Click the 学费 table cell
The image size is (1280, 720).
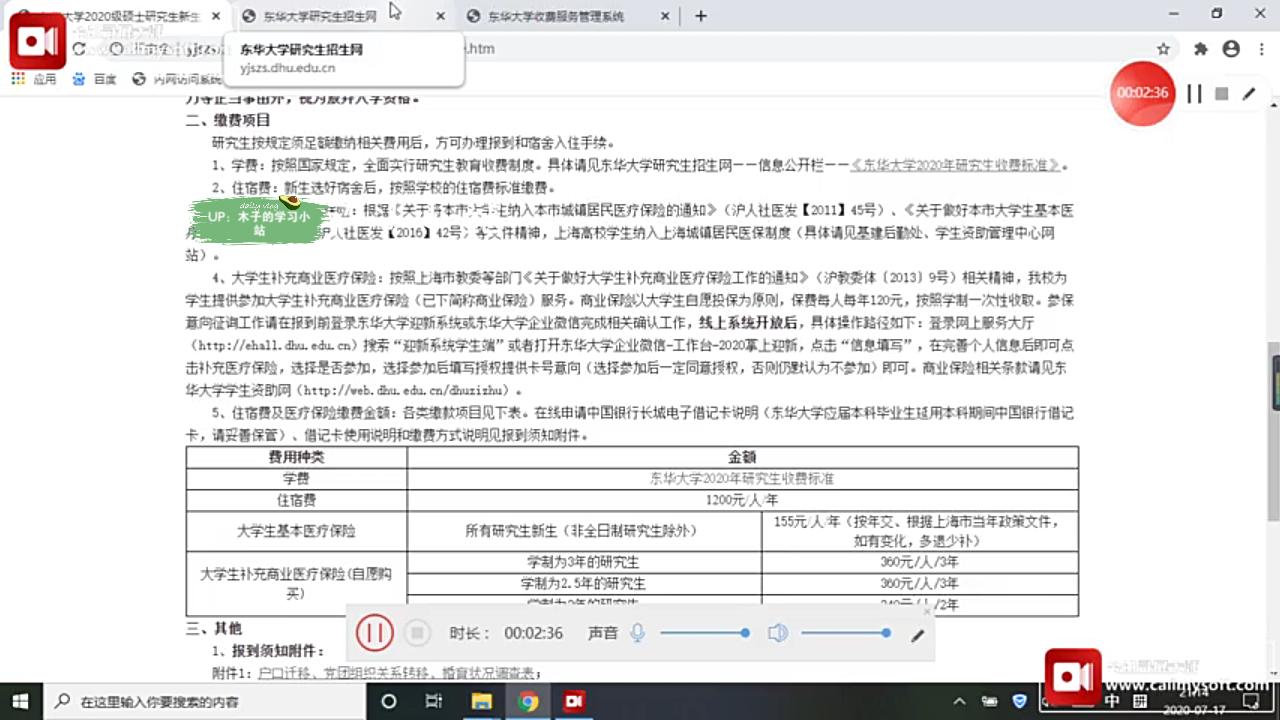pyautogui.click(x=296, y=478)
